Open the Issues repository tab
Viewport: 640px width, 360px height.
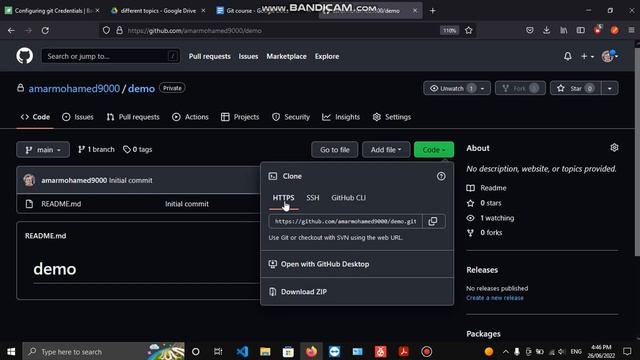78,117
